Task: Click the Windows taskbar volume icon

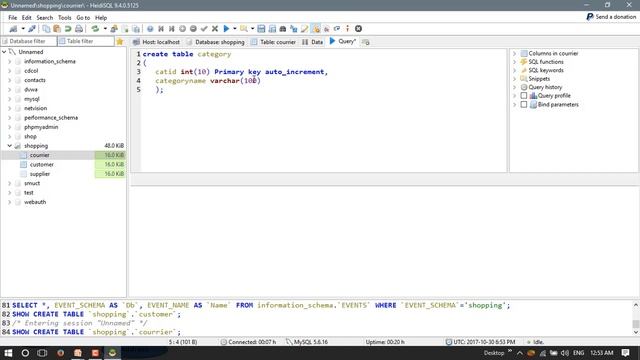Action: click(565, 353)
